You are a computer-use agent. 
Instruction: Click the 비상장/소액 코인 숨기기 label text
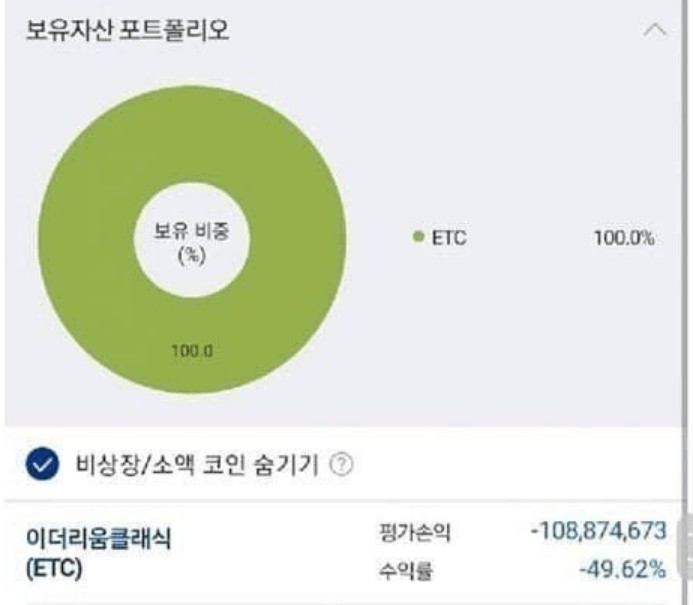(197, 465)
